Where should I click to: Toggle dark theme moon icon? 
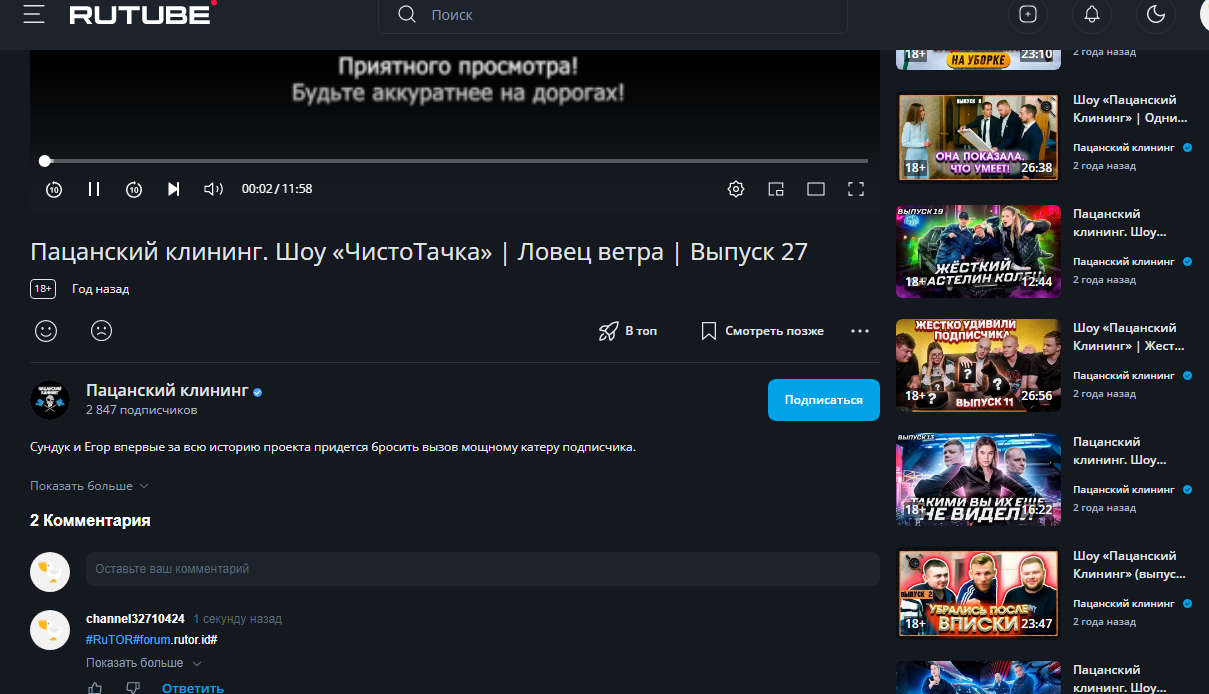(1156, 14)
